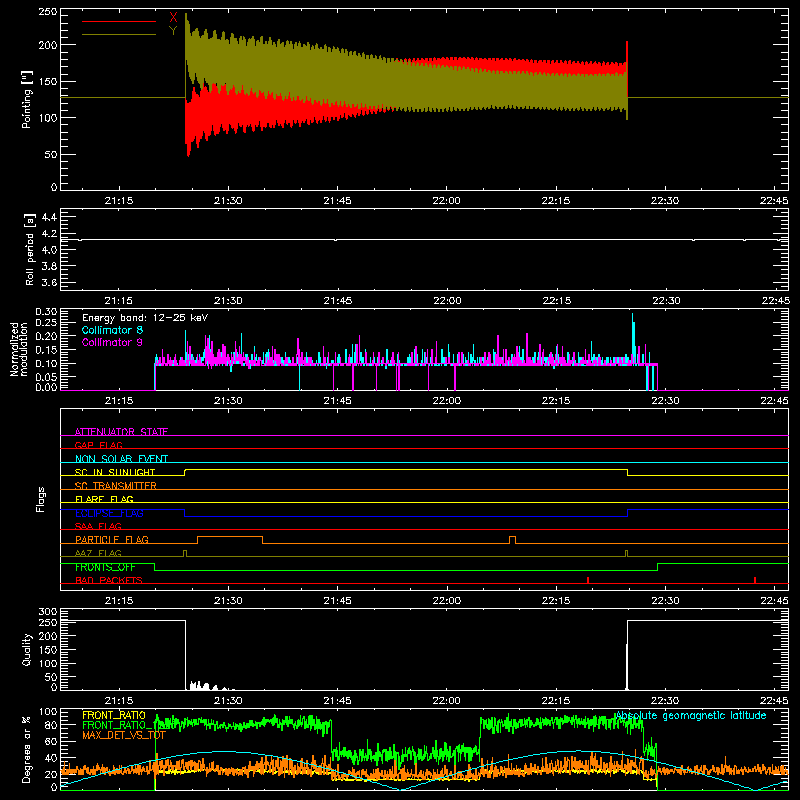Image resolution: width=800 pixels, height=800 pixels.
Task: Click the short PARTICLE_FLAG pulse near 22:09
Action: pyautogui.click(x=512, y=540)
